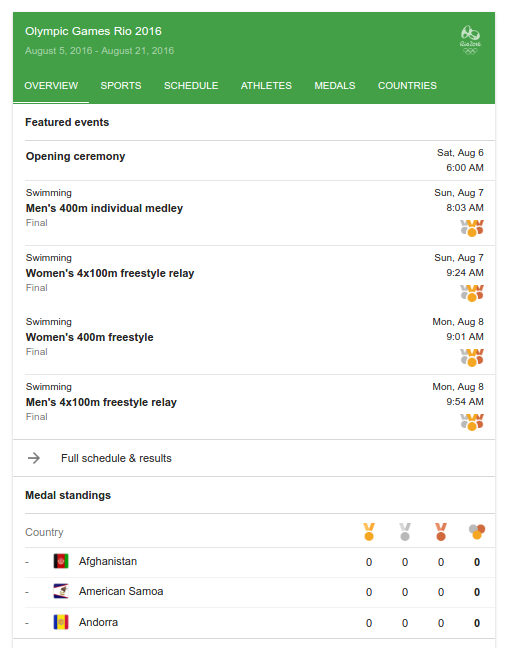
Task: Click medals icon for Men's 400m individual medley
Action: [472, 228]
